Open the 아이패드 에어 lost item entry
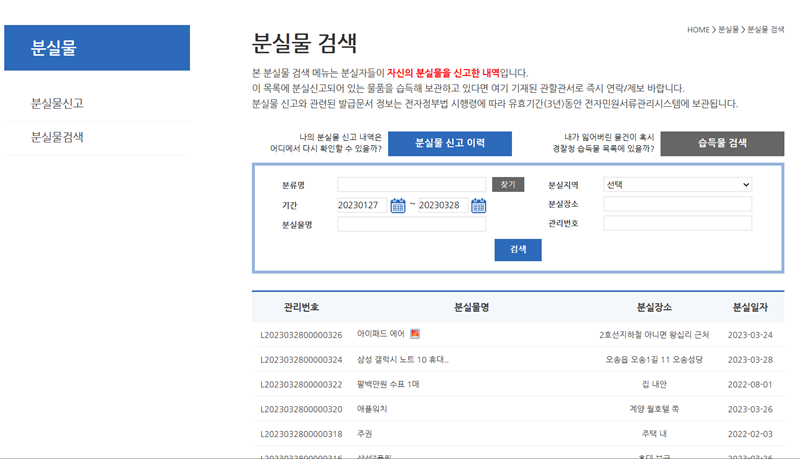Screen dimensions: 800x459 coord(381,334)
